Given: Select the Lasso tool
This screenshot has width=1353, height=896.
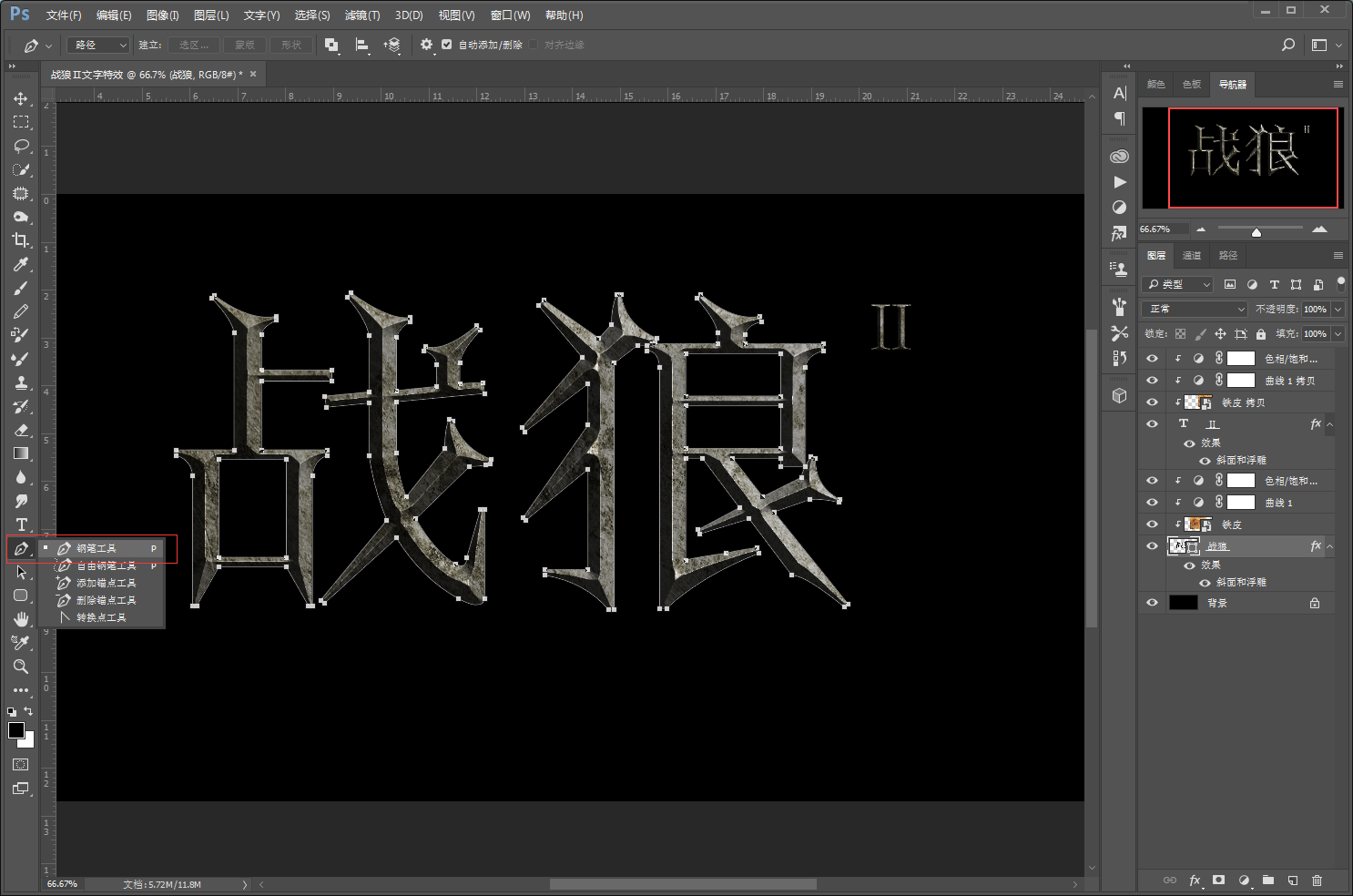Looking at the screenshot, I should [x=21, y=146].
